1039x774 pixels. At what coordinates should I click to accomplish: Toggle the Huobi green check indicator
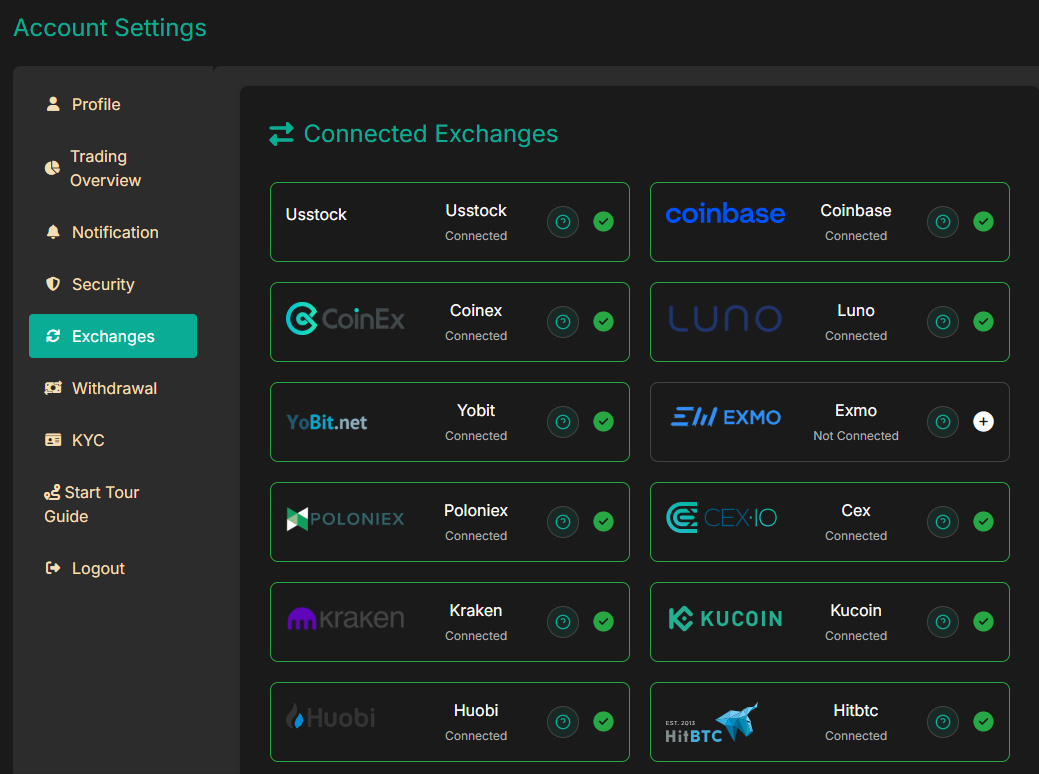pos(603,722)
